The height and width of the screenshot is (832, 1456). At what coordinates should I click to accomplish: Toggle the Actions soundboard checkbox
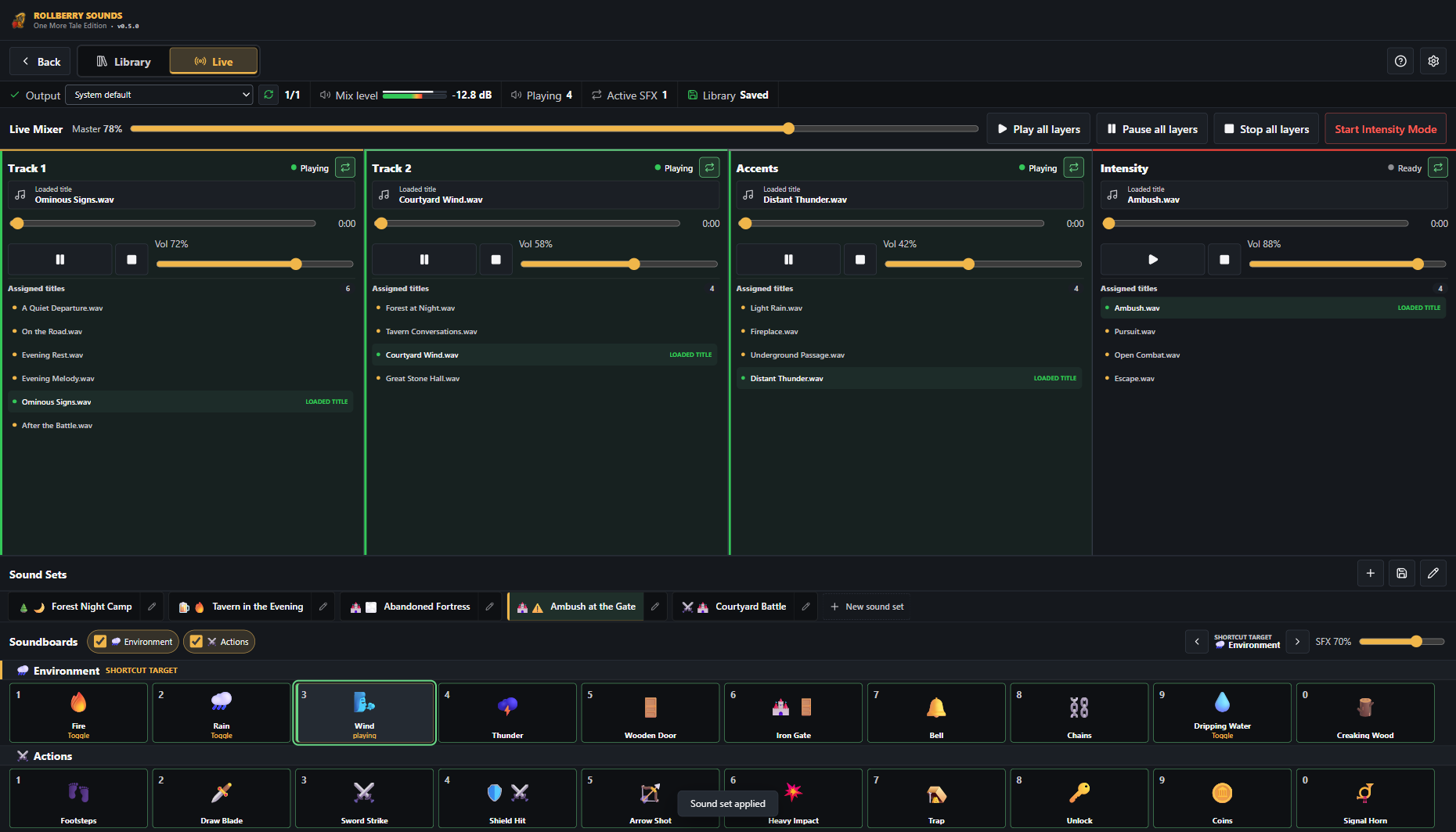pyautogui.click(x=196, y=642)
